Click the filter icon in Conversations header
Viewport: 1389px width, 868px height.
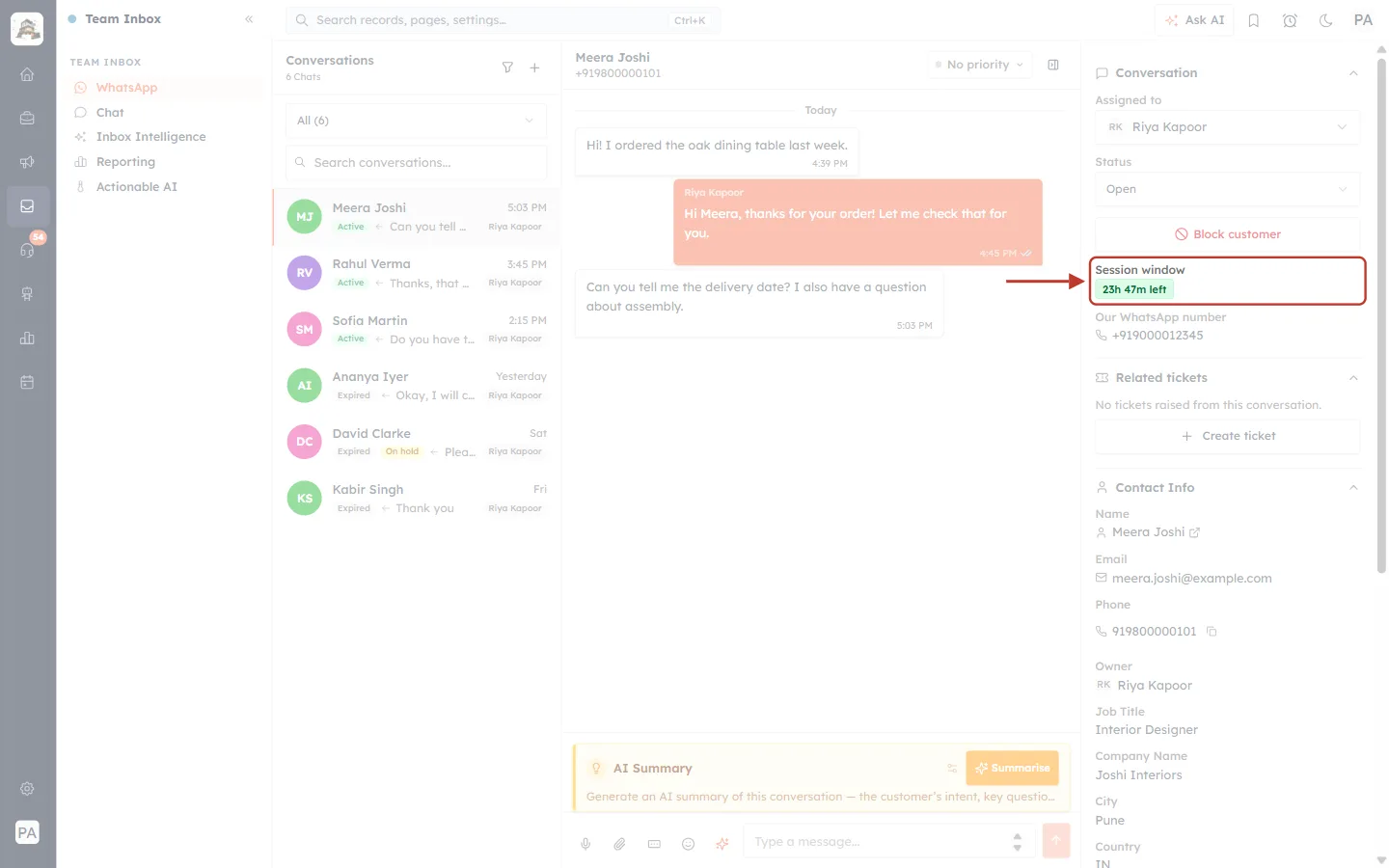tap(507, 68)
